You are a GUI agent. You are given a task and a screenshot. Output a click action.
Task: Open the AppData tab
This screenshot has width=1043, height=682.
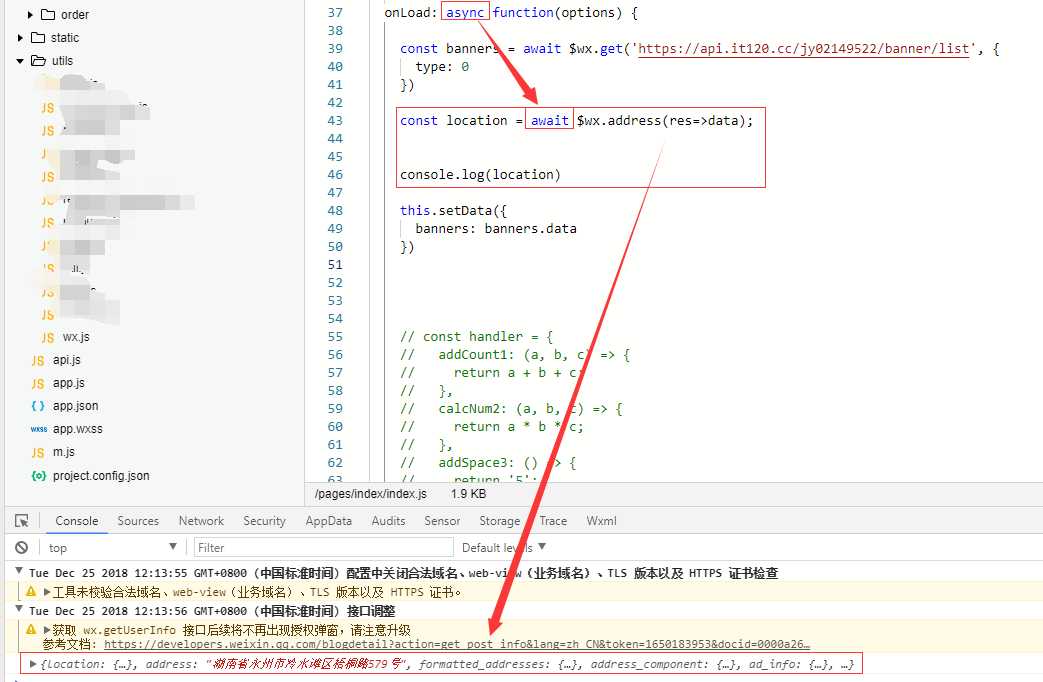(x=329, y=521)
